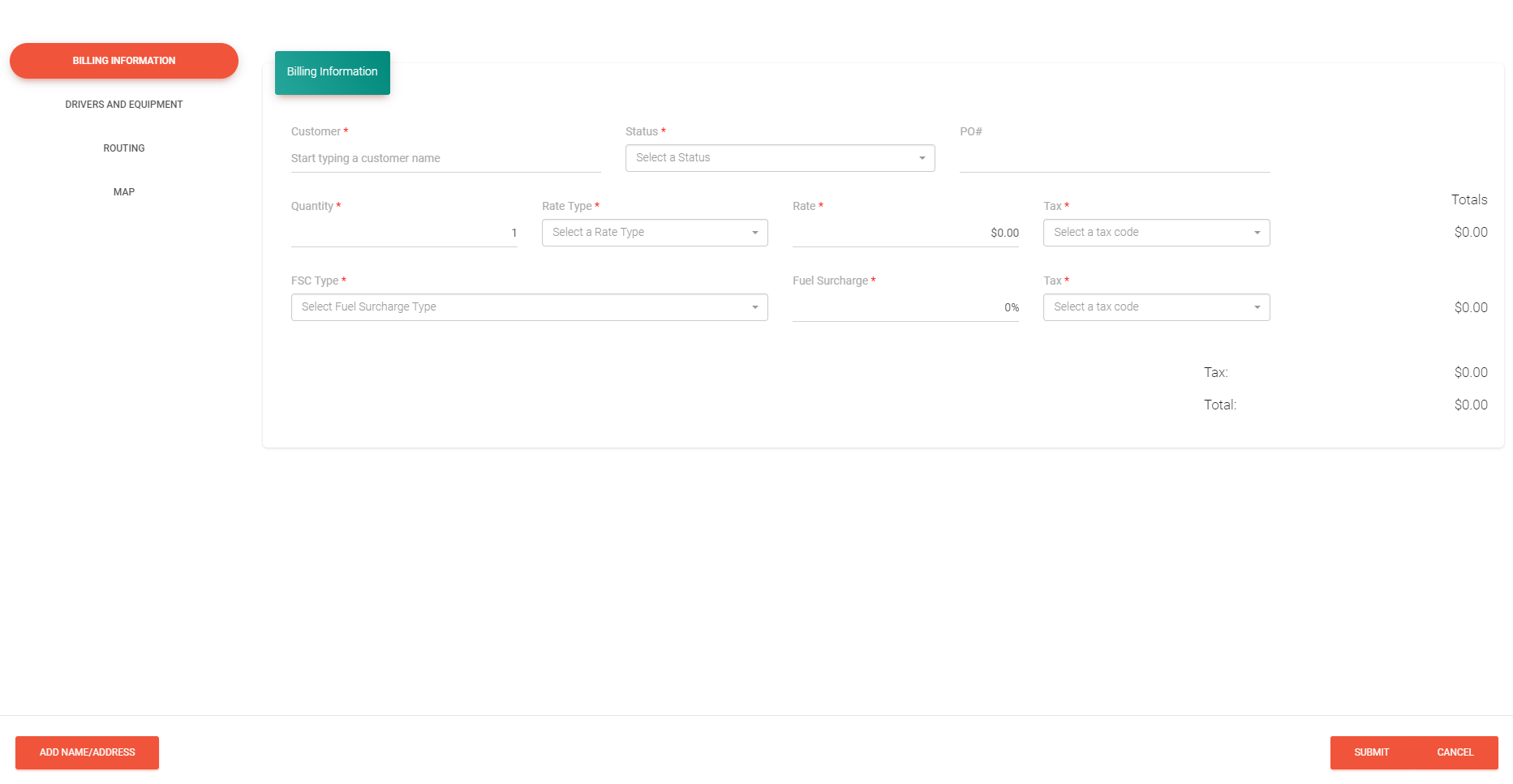The height and width of the screenshot is (784, 1513).
Task: Click the Tax code dropdown arrow
Action: coord(1257,233)
